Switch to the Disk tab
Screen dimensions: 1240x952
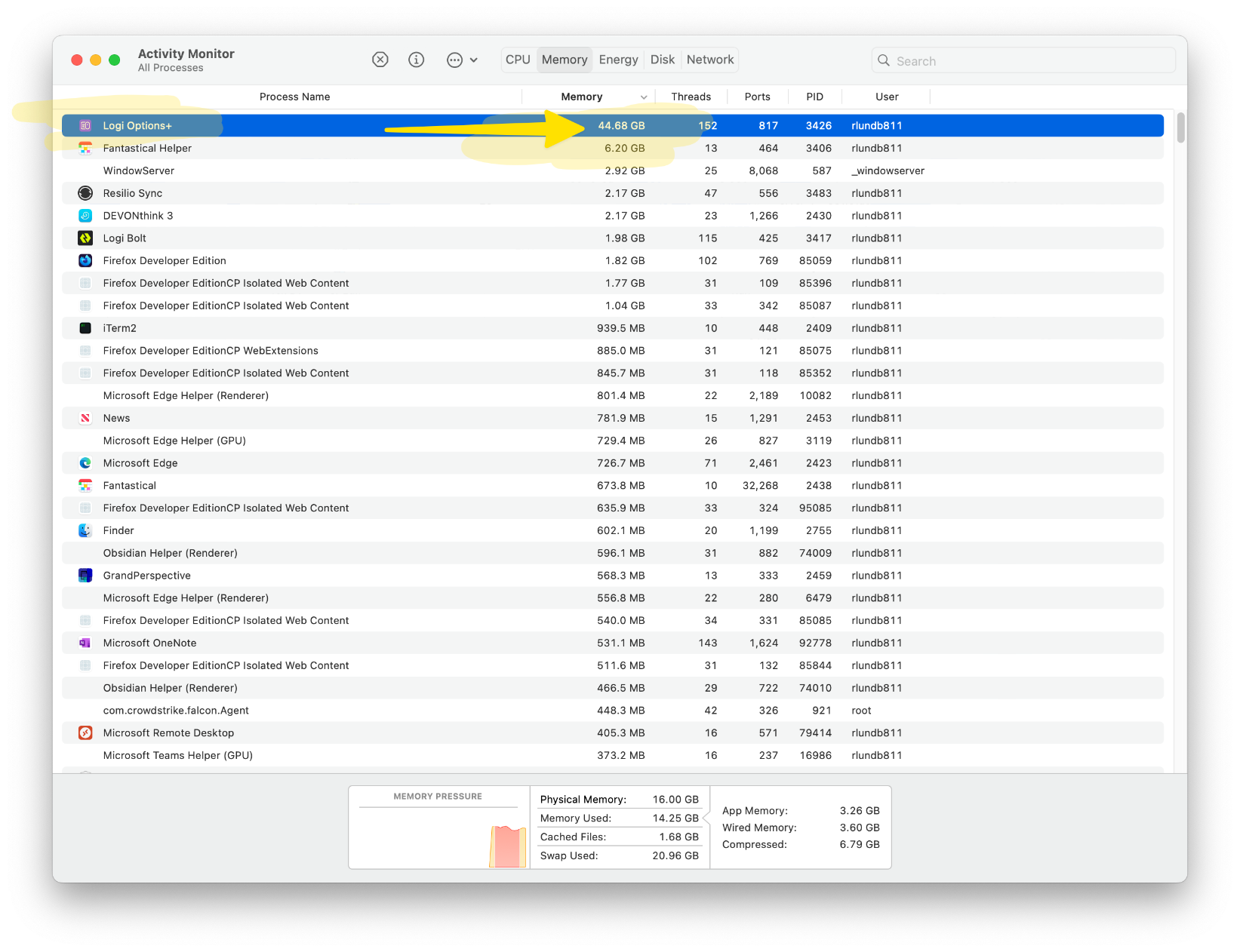point(663,60)
